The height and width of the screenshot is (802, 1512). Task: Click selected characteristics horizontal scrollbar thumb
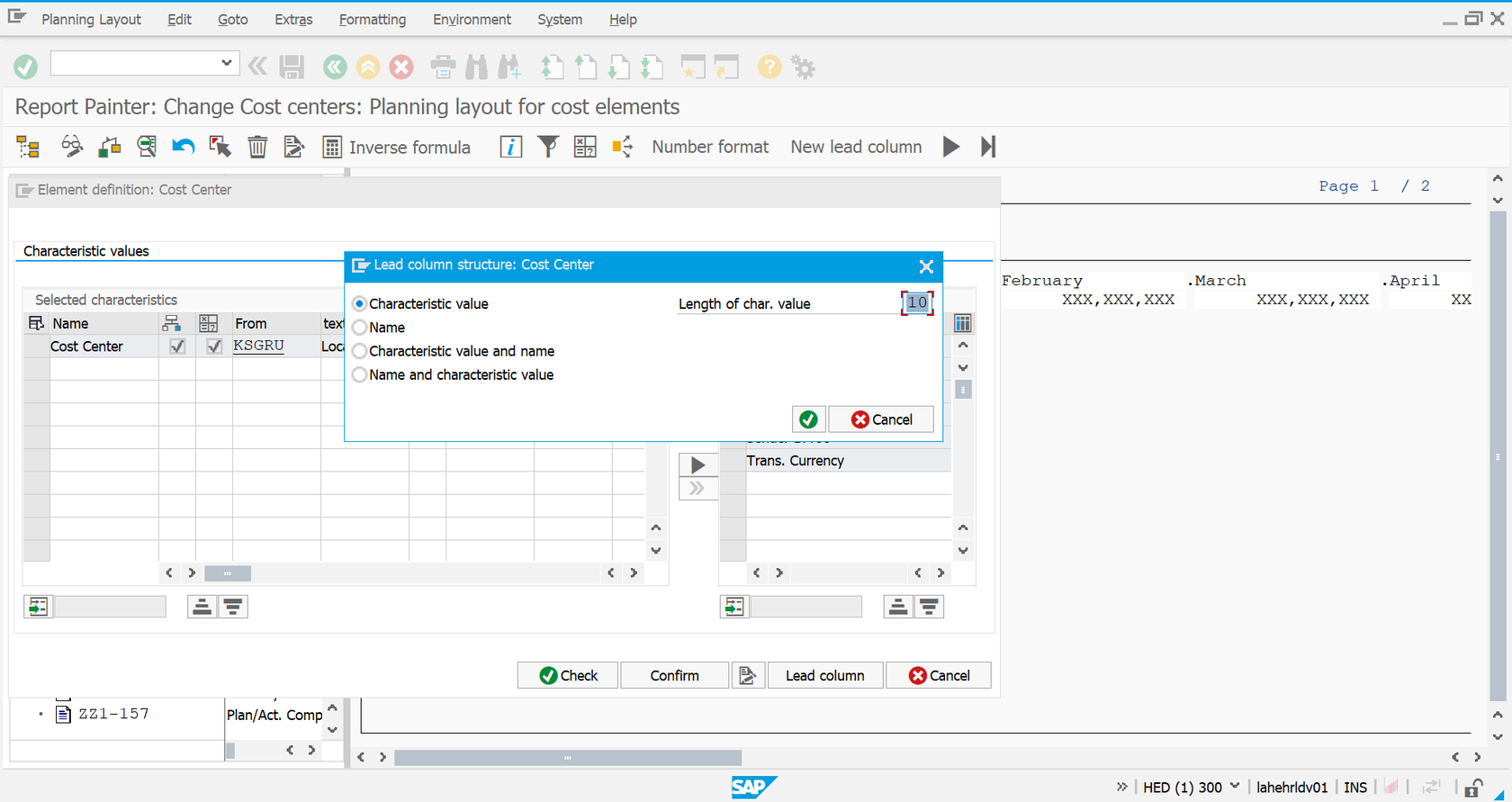pyautogui.click(x=228, y=573)
